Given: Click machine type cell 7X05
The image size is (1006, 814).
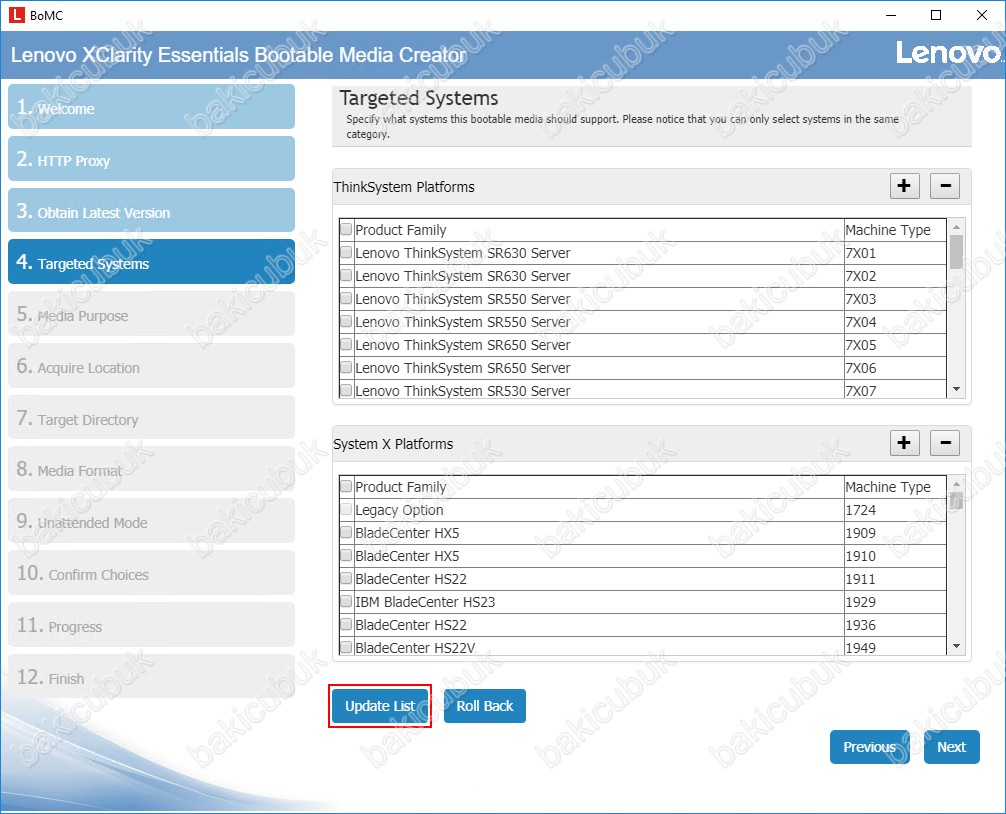Looking at the screenshot, I should pos(895,345).
